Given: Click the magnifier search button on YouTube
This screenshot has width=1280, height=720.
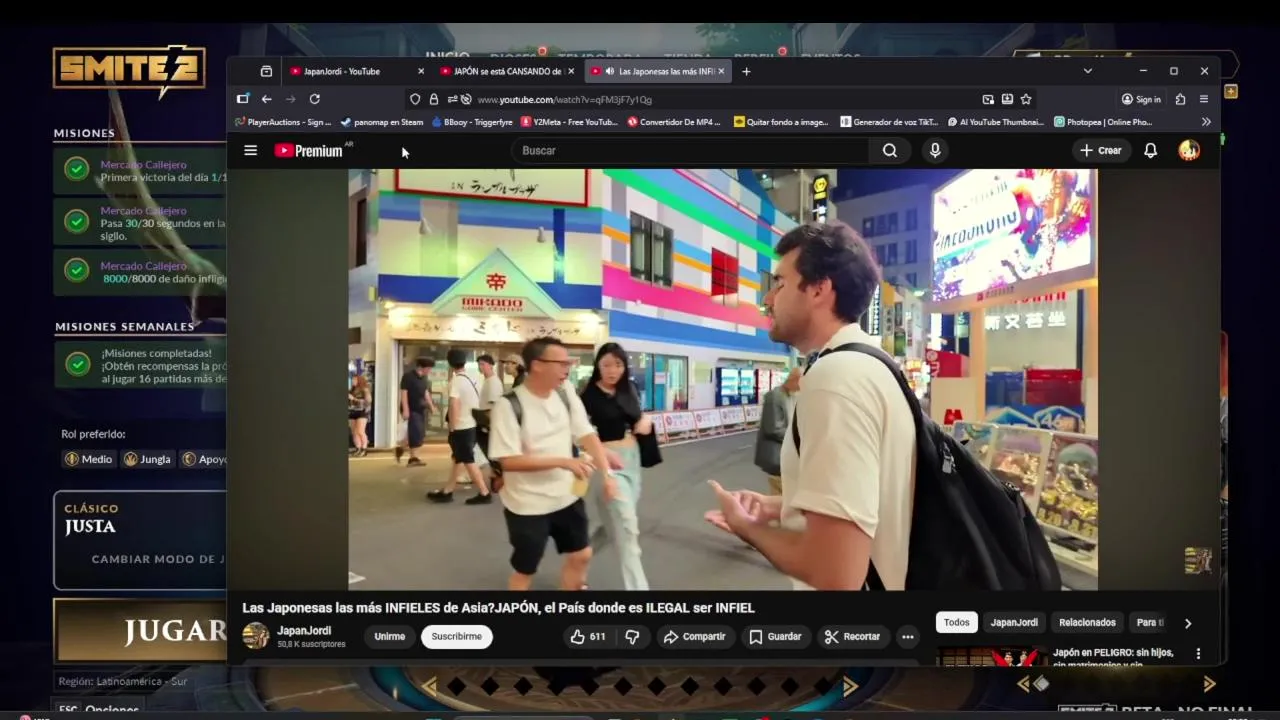Looking at the screenshot, I should (890, 150).
